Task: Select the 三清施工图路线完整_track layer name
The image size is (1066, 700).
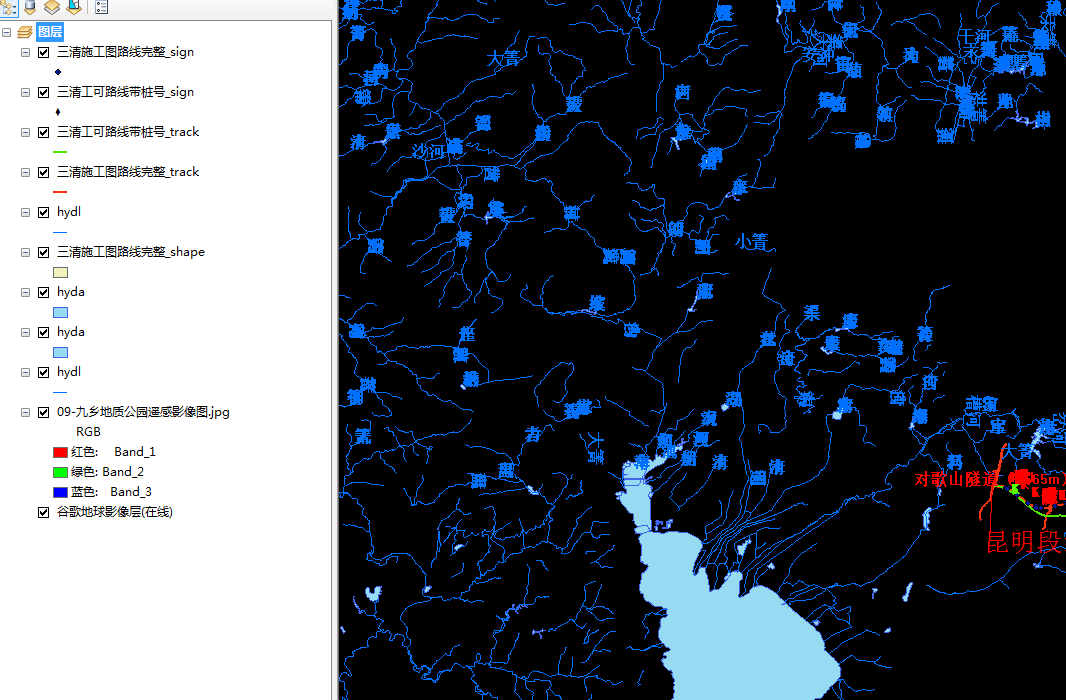Action: pos(128,172)
